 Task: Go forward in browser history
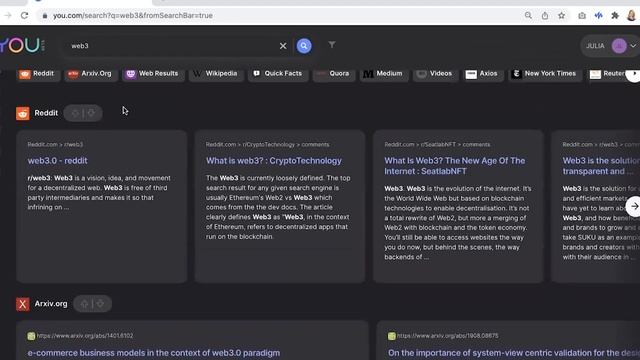[x=8, y=16]
